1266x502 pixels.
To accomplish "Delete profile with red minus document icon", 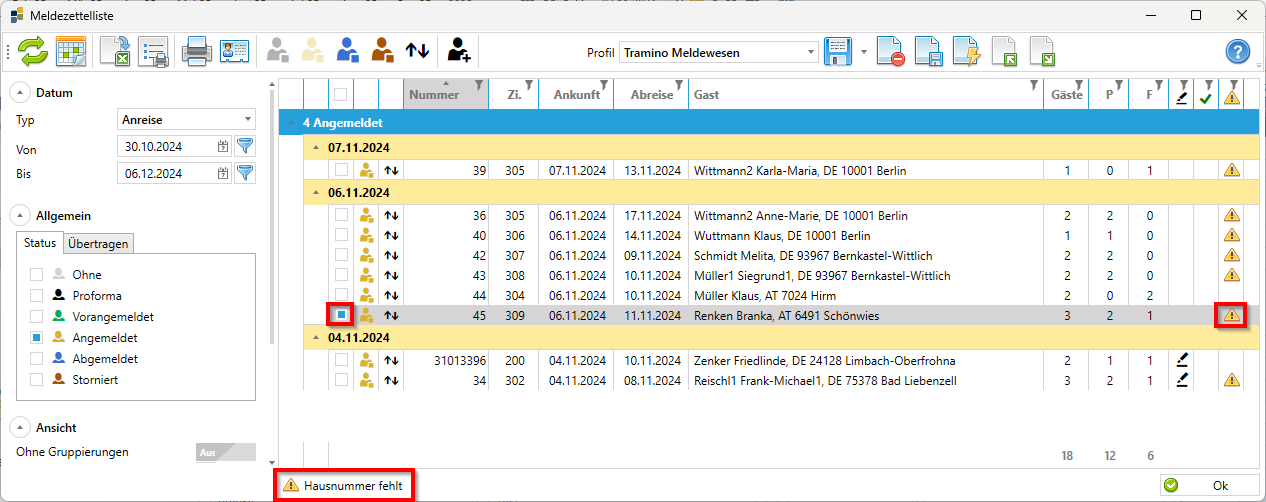I will (891, 51).
